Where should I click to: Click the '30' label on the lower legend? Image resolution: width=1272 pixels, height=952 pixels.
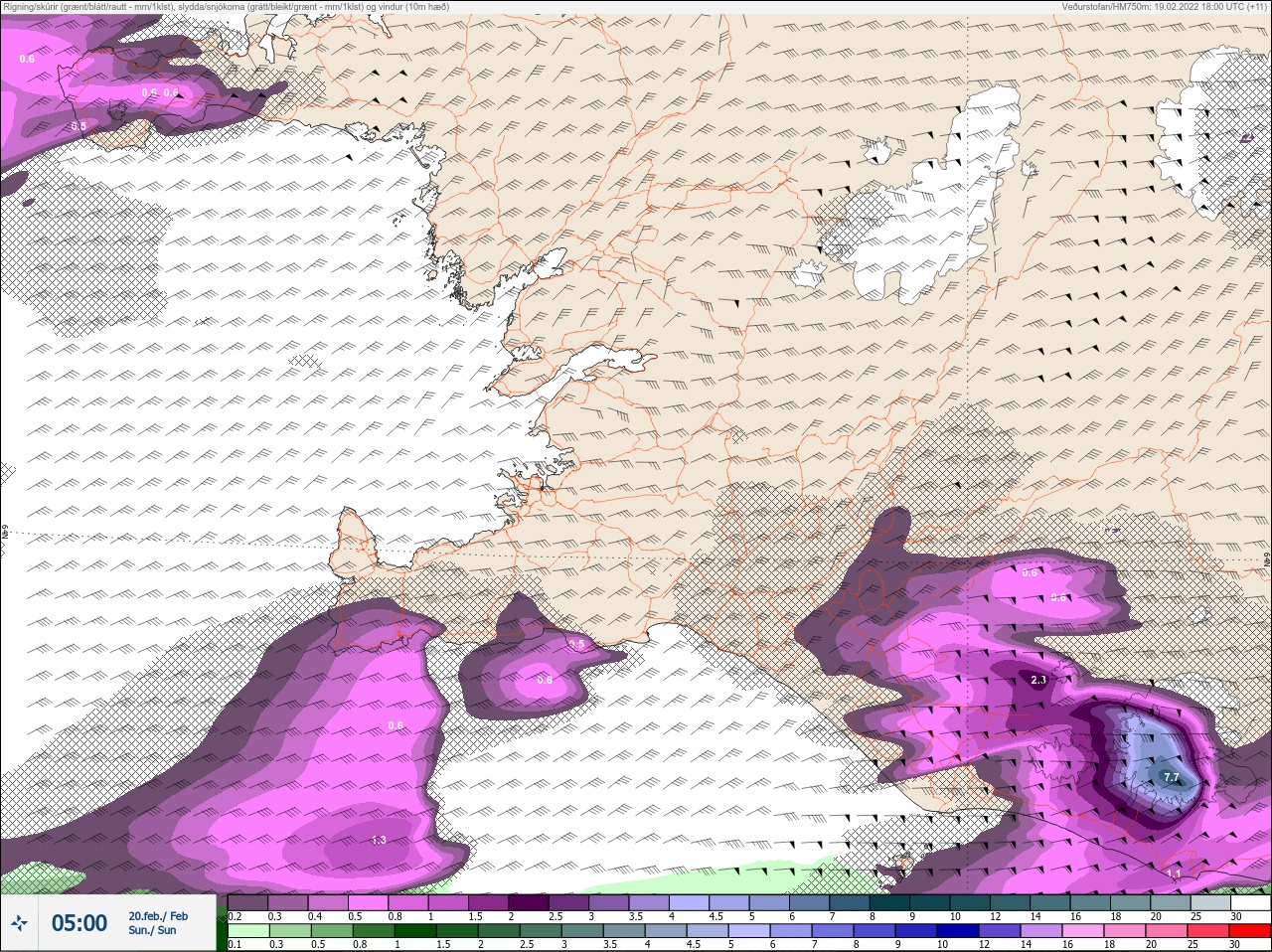tap(1235, 944)
